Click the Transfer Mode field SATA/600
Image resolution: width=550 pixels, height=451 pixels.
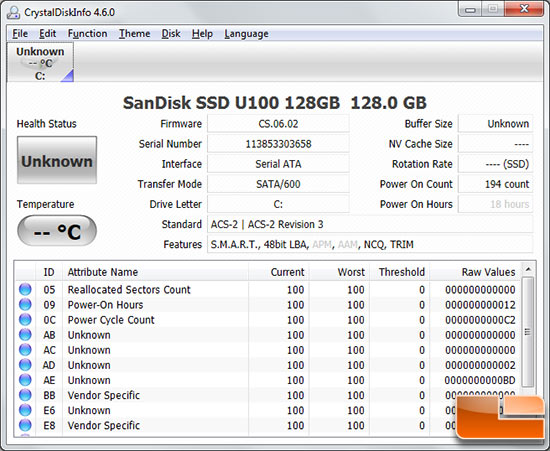[278, 184]
